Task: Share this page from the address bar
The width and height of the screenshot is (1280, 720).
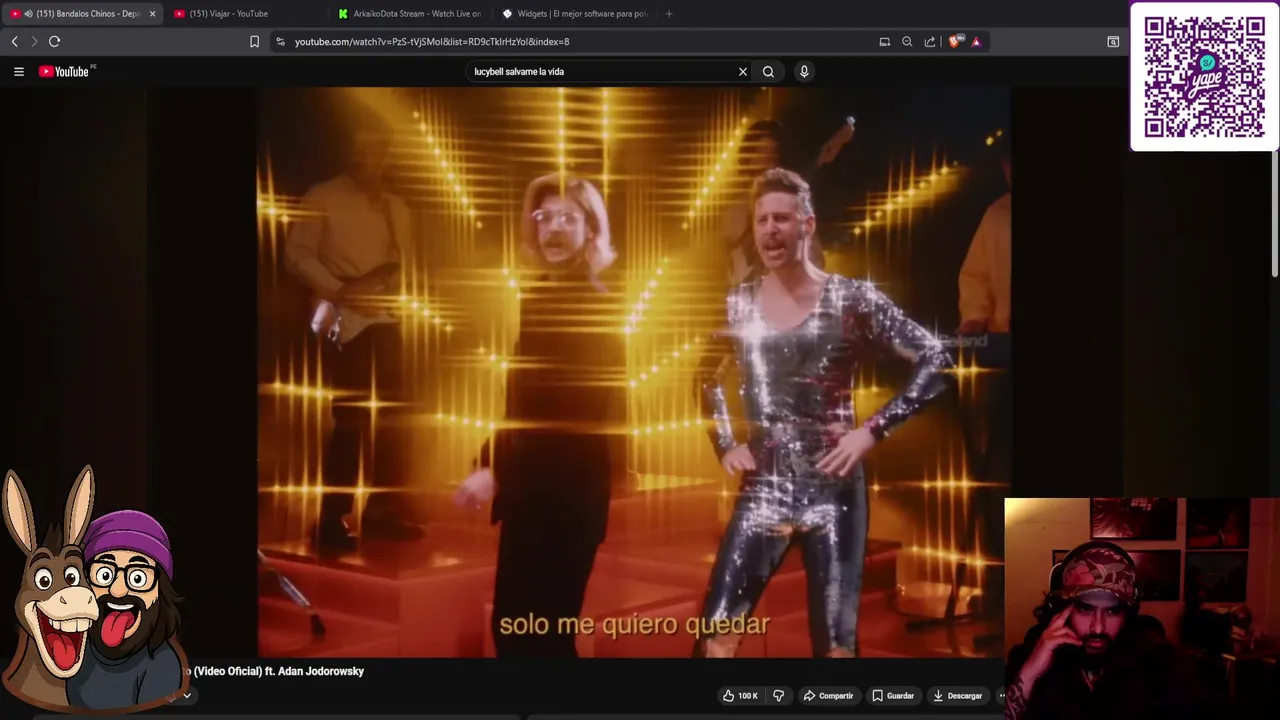Action: tap(930, 41)
